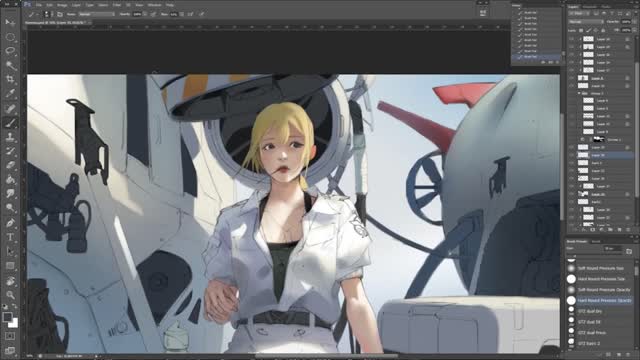
Task: Select the History Brush tool
Action: [10, 151]
